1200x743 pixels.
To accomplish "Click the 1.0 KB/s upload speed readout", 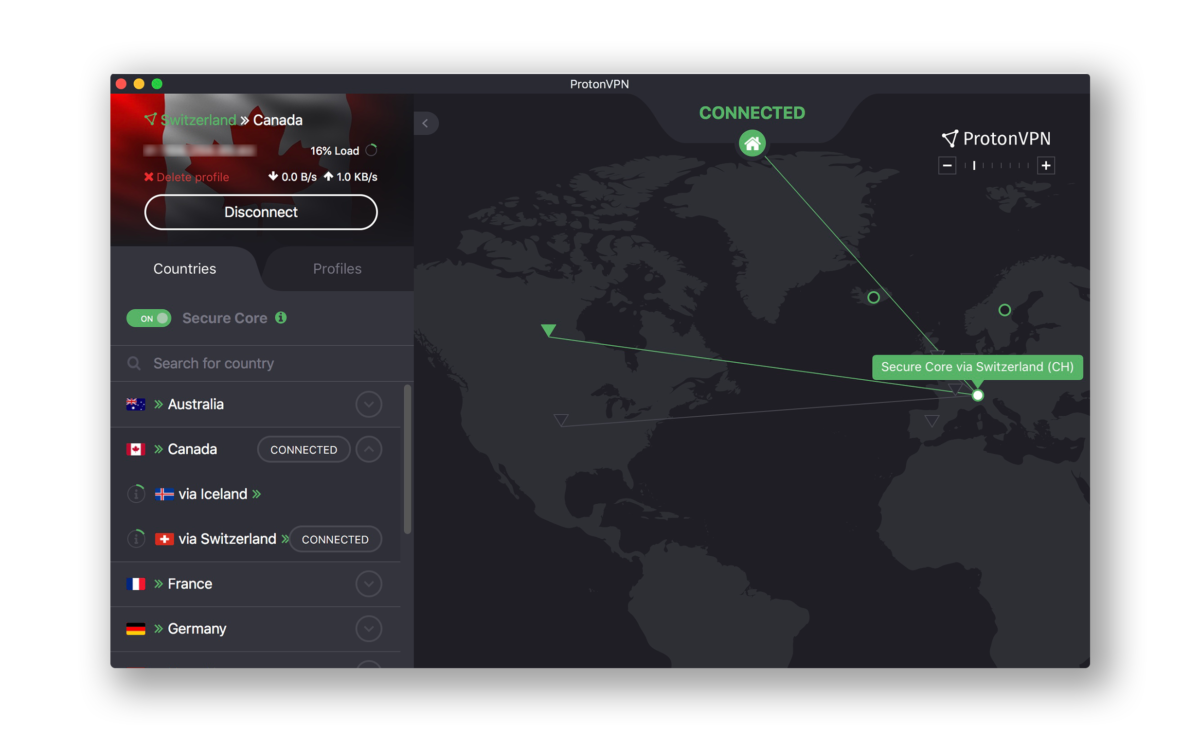I will click(350, 177).
